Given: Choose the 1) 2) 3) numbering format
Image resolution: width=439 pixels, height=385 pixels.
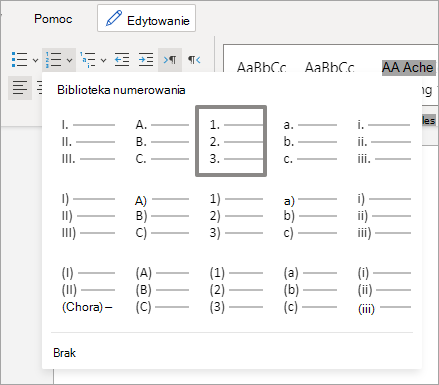Looking at the screenshot, I should point(236,216).
